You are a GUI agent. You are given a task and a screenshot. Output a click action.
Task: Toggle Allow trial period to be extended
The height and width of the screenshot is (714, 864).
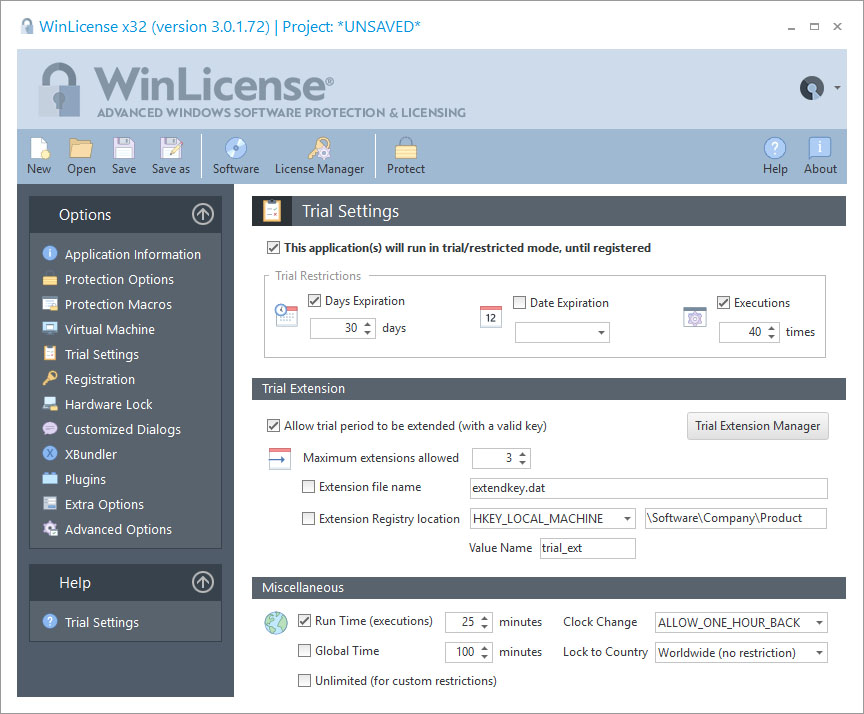(273, 425)
